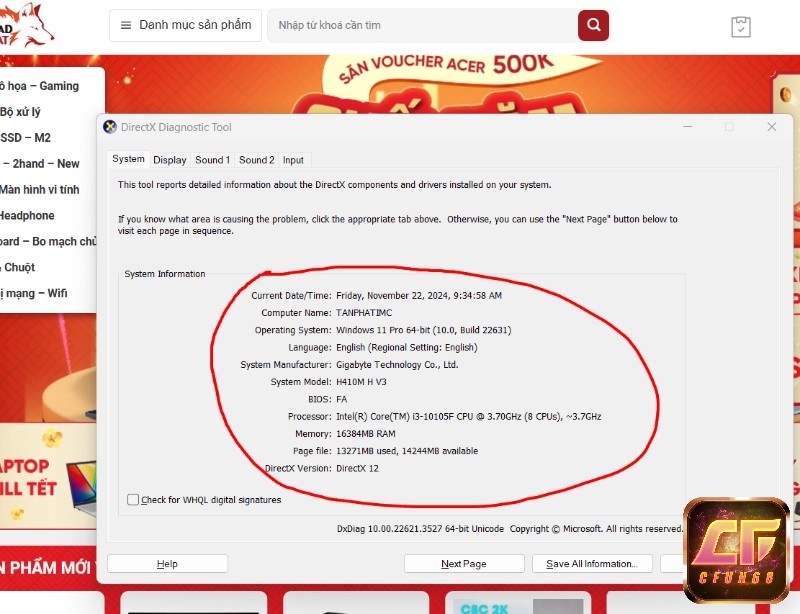The image size is (800, 614).
Task: Click the Computer Name value TANPHATIMC
Action: (x=364, y=313)
